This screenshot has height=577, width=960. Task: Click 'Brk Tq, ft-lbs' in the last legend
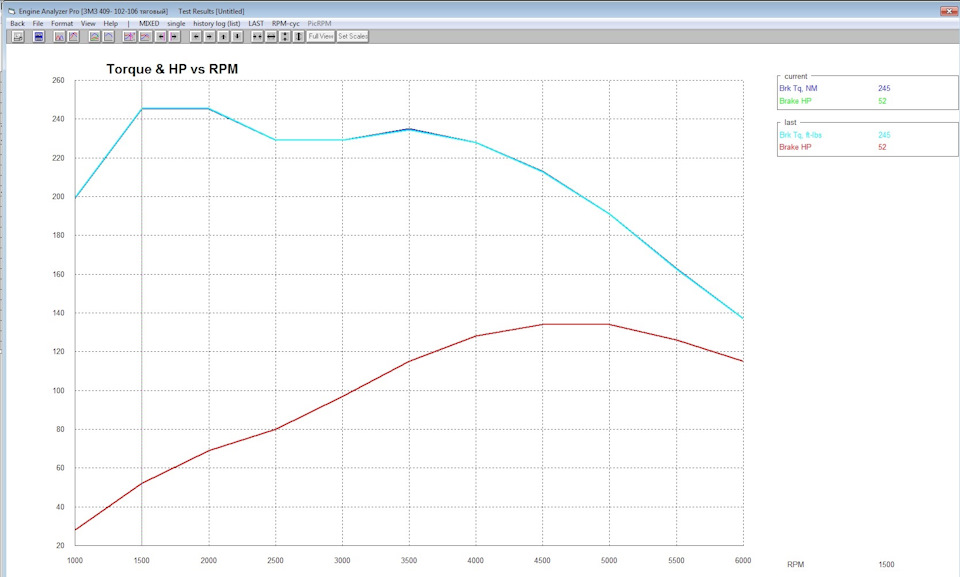(x=800, y=135)
